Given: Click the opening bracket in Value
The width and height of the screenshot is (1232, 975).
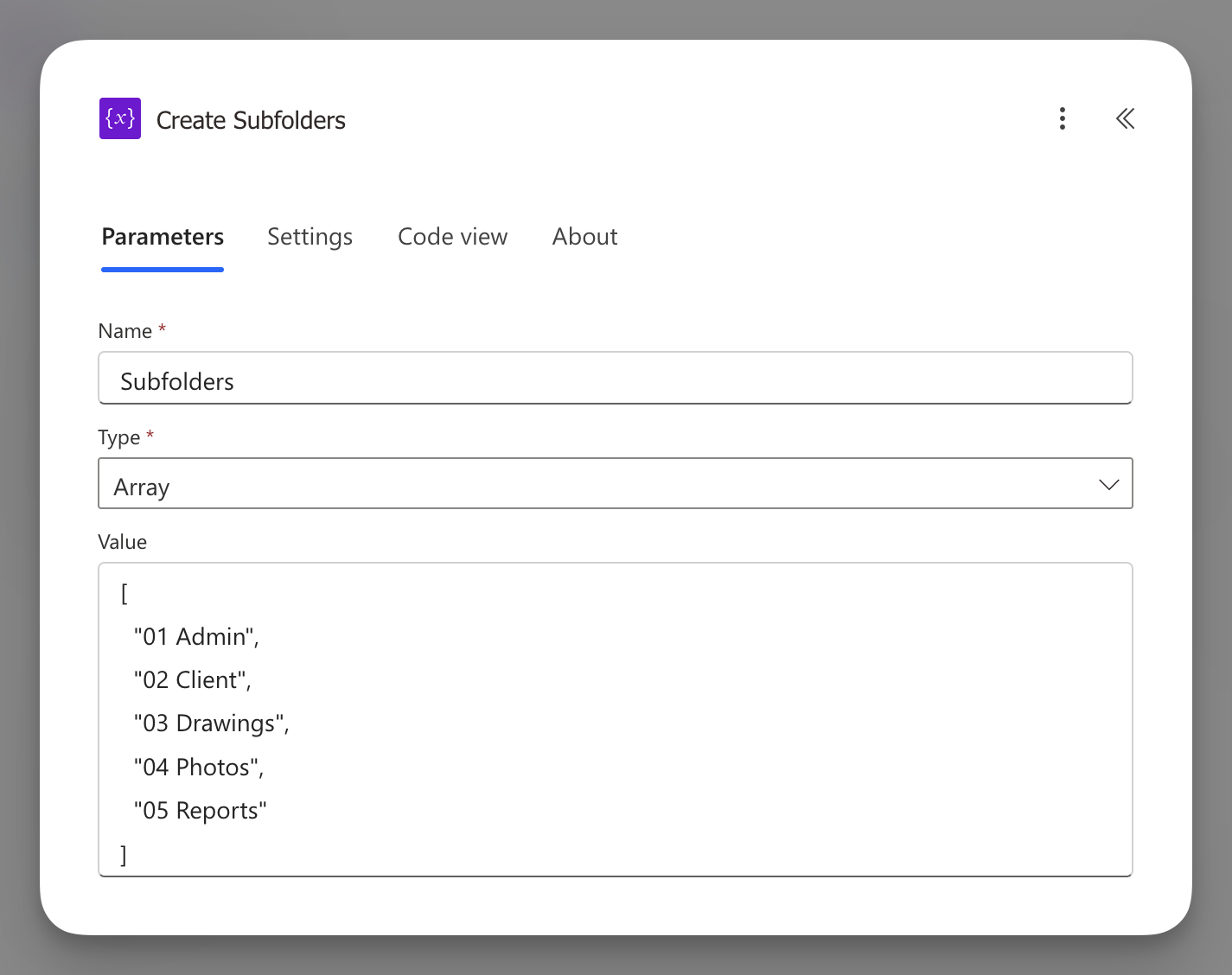Looking at the screenshot, I should click(124, 594).
